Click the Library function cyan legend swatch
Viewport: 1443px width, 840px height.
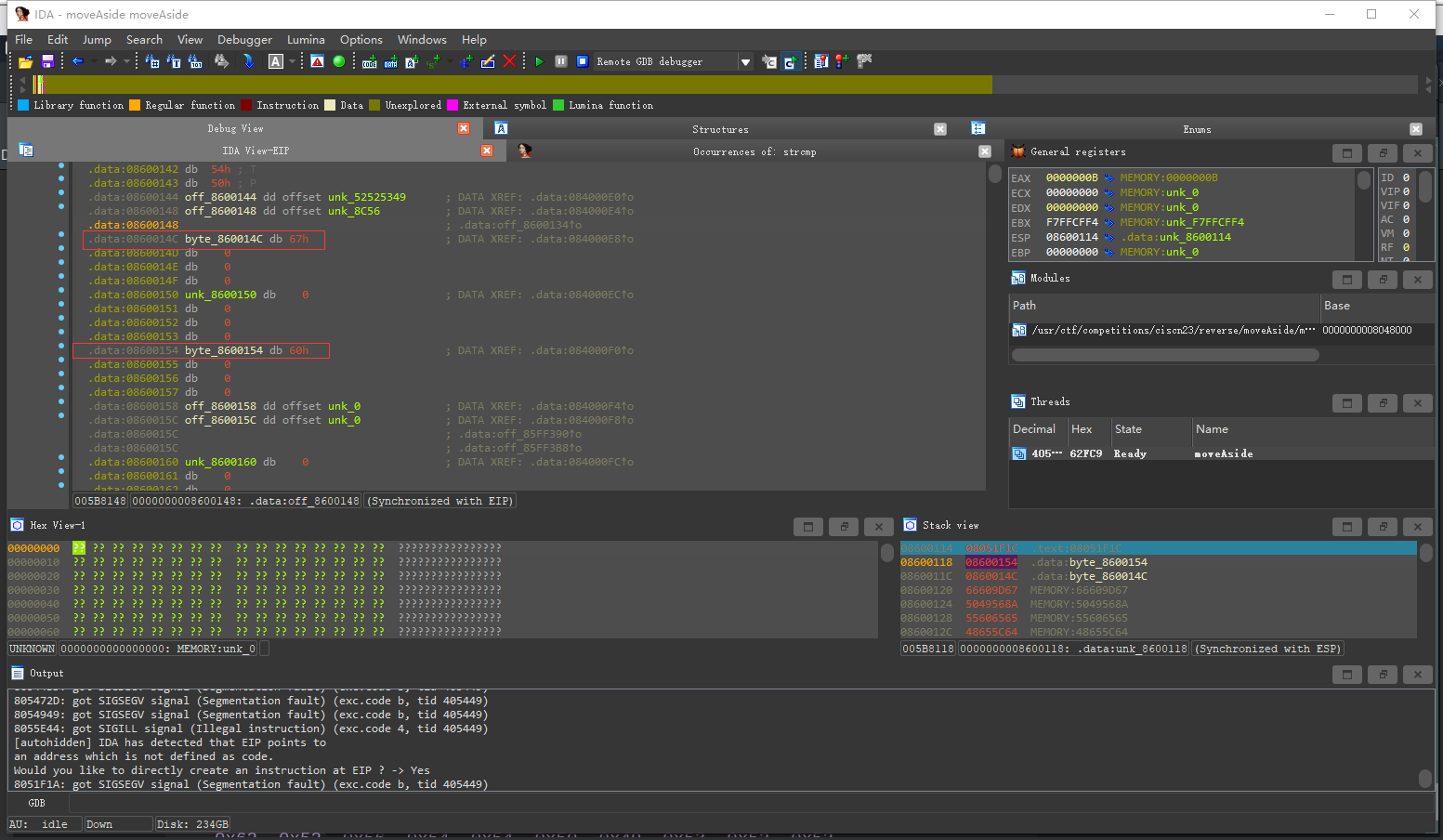click(x=23, y=105)
